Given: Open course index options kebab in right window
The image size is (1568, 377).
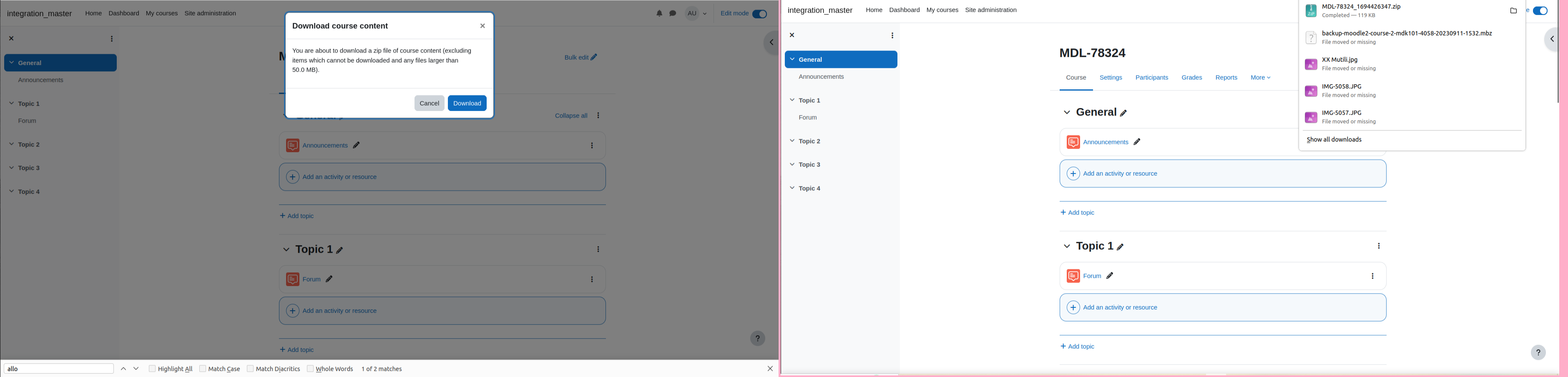Looking at the screenshot, I should coord(892,36).
